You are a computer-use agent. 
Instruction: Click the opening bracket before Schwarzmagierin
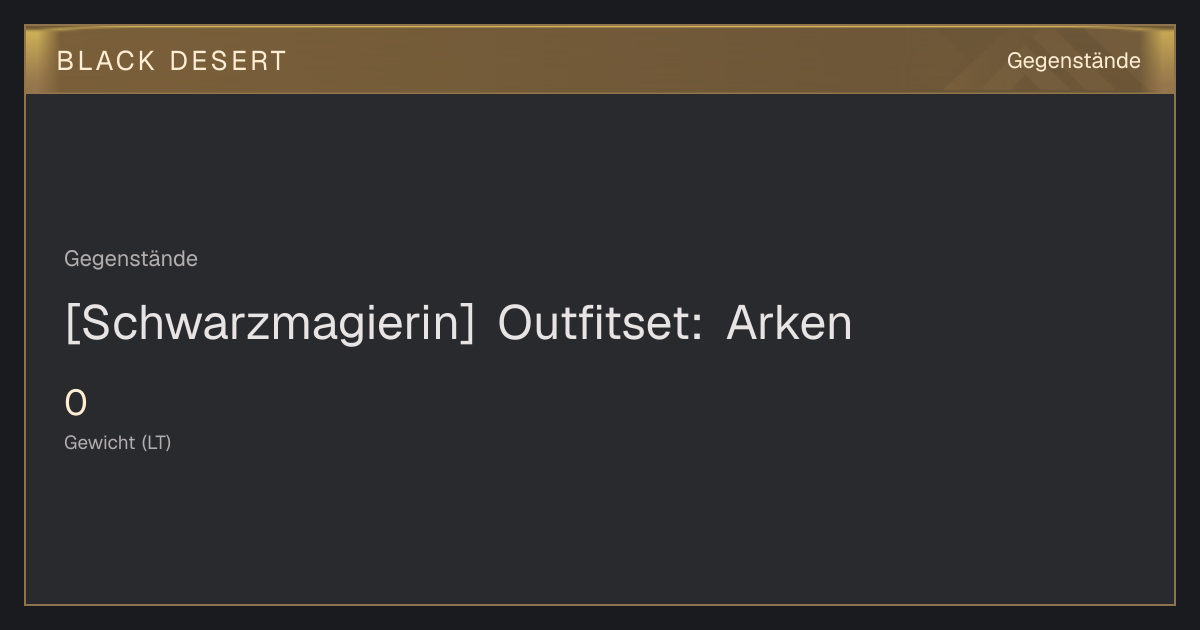[72, 324]
